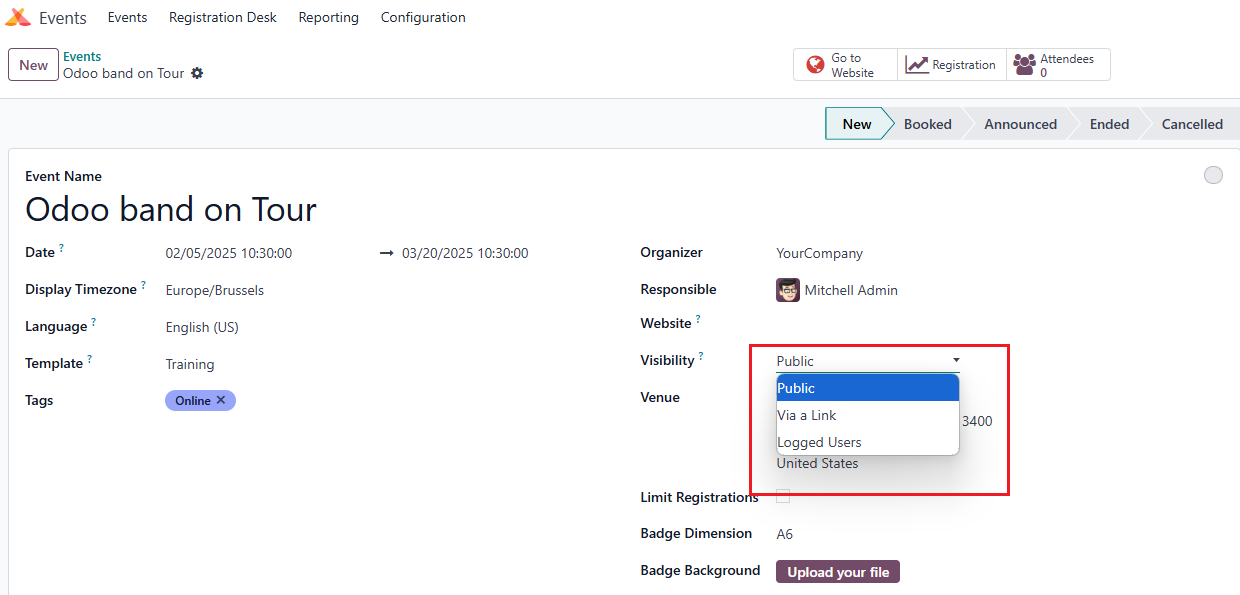Open Registration stat button label
Image resolution: width=1240 pixels, height=595 pixels.
click(964, 65)
